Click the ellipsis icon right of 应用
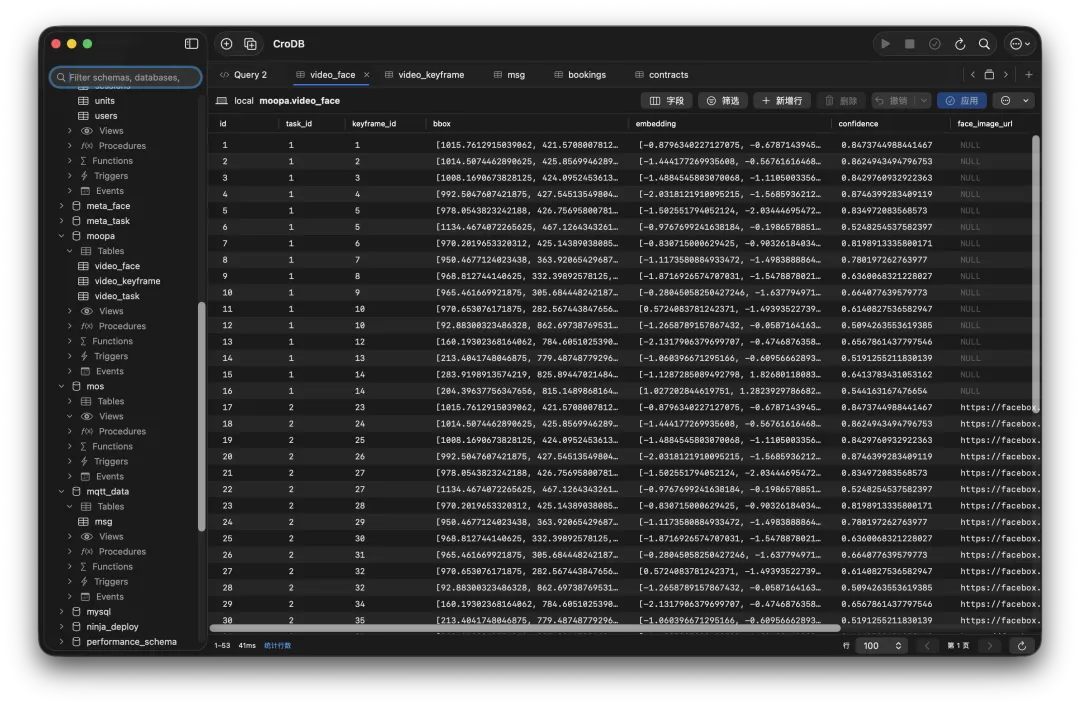Image resolution: width=1080 pixels, height=707 pixels. click(1006, 101)
